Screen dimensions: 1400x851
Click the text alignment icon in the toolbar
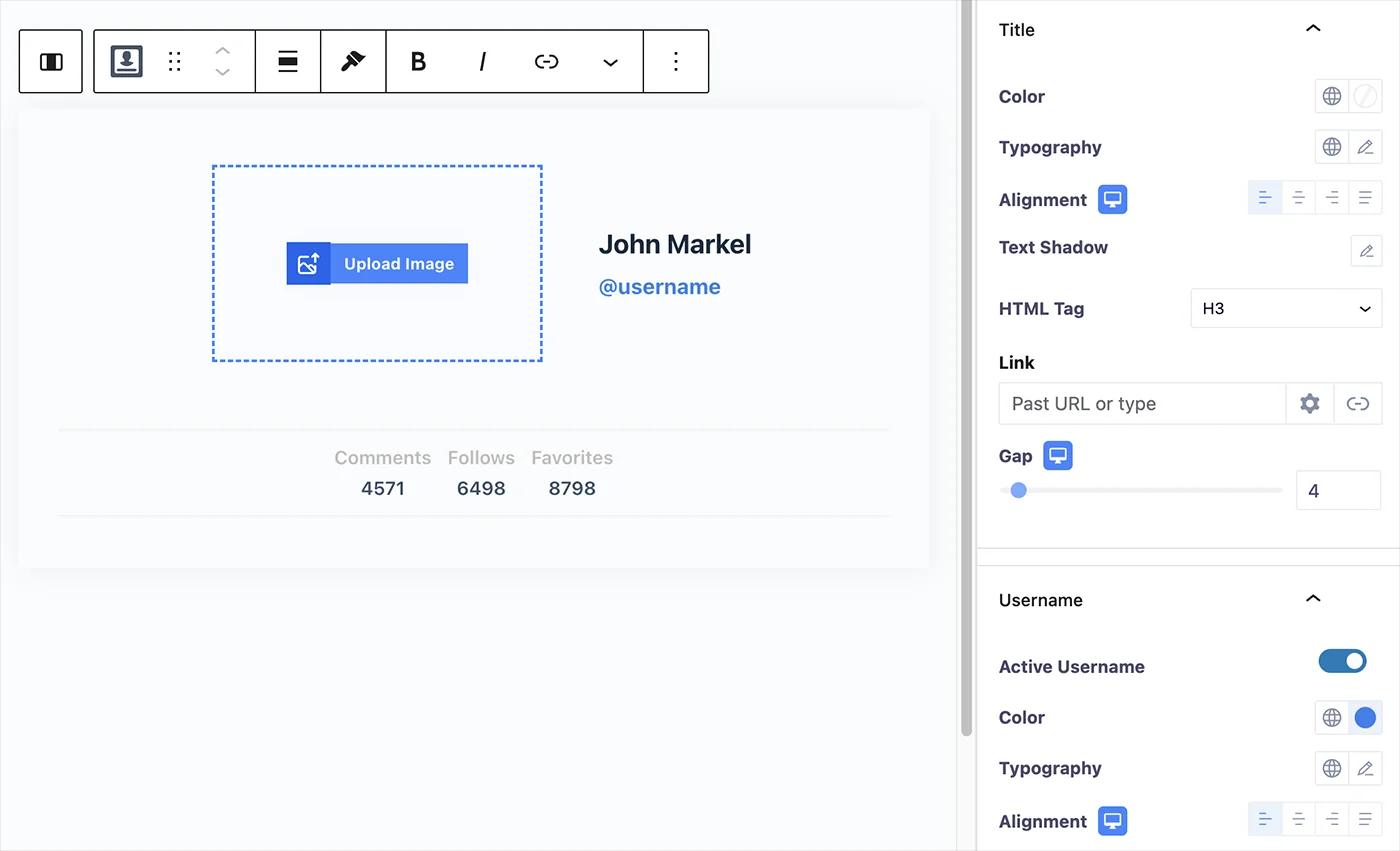pos(287,61)
